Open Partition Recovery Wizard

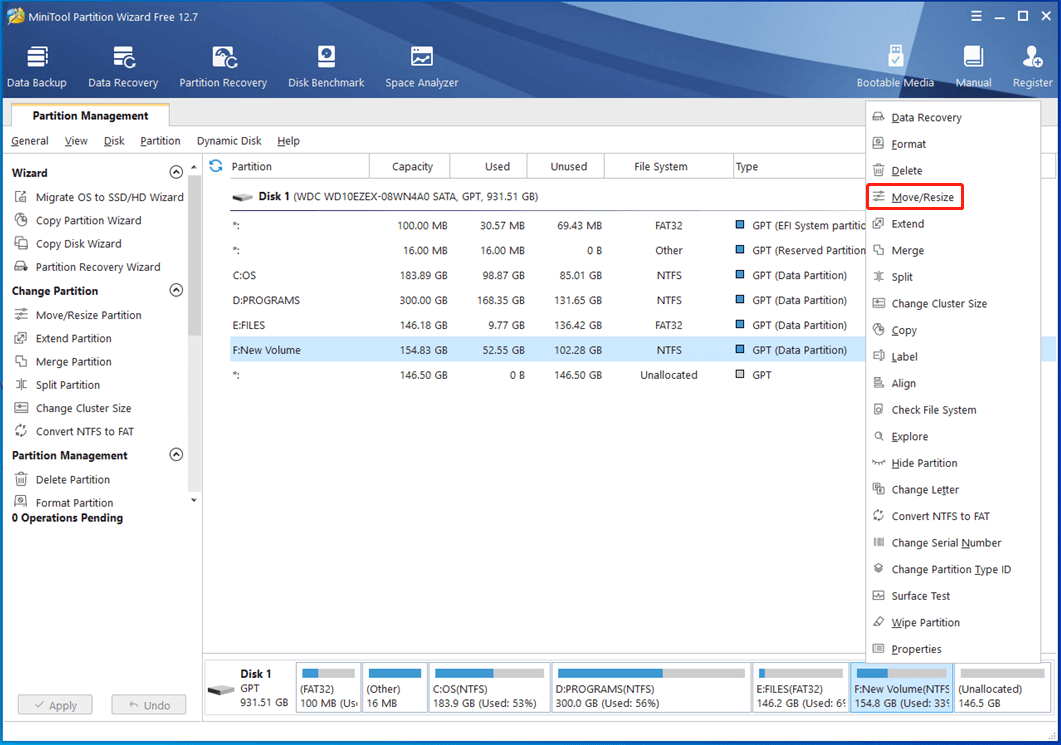point(88,267)
